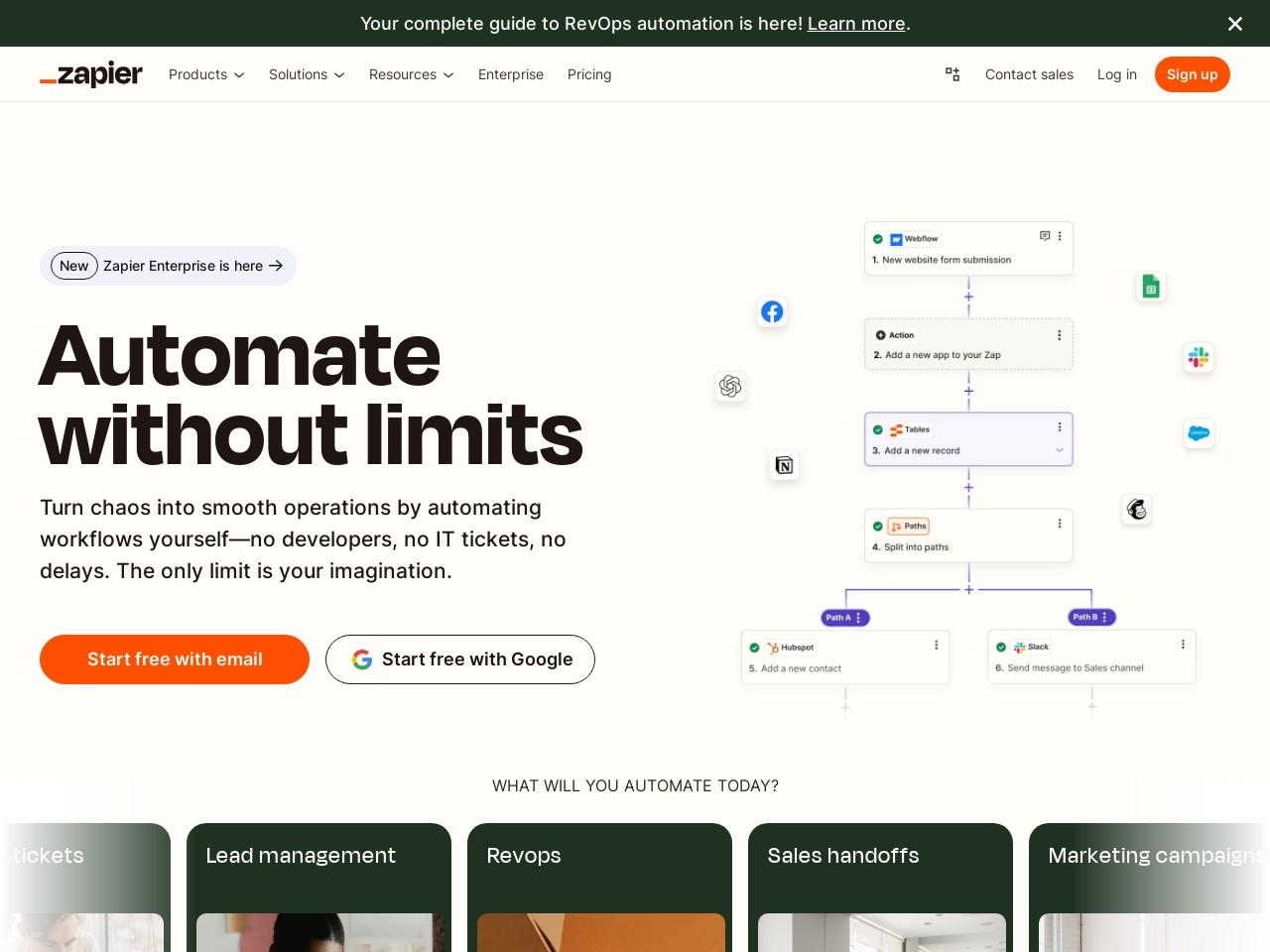Screen dimensions: 1270x952
Task: Click the Google G logo on button
Action: 362,659
